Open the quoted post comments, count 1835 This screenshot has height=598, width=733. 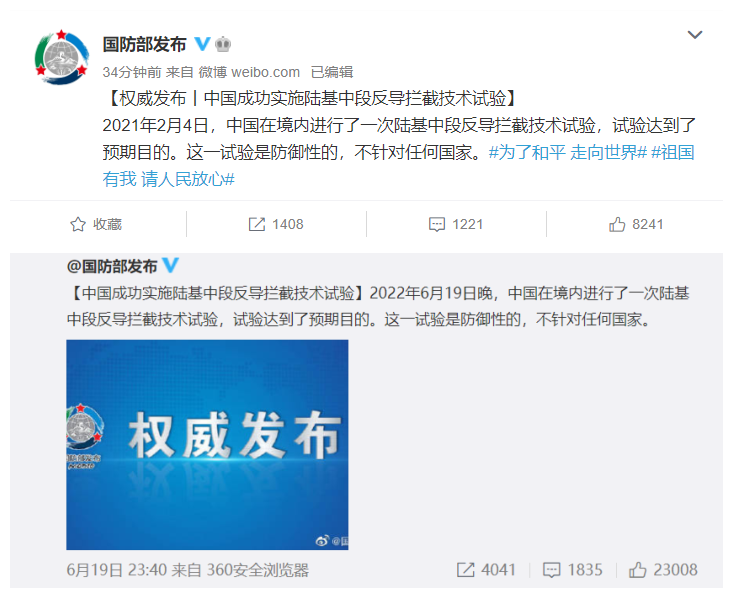pyautogui.click(x=572, y=570)
